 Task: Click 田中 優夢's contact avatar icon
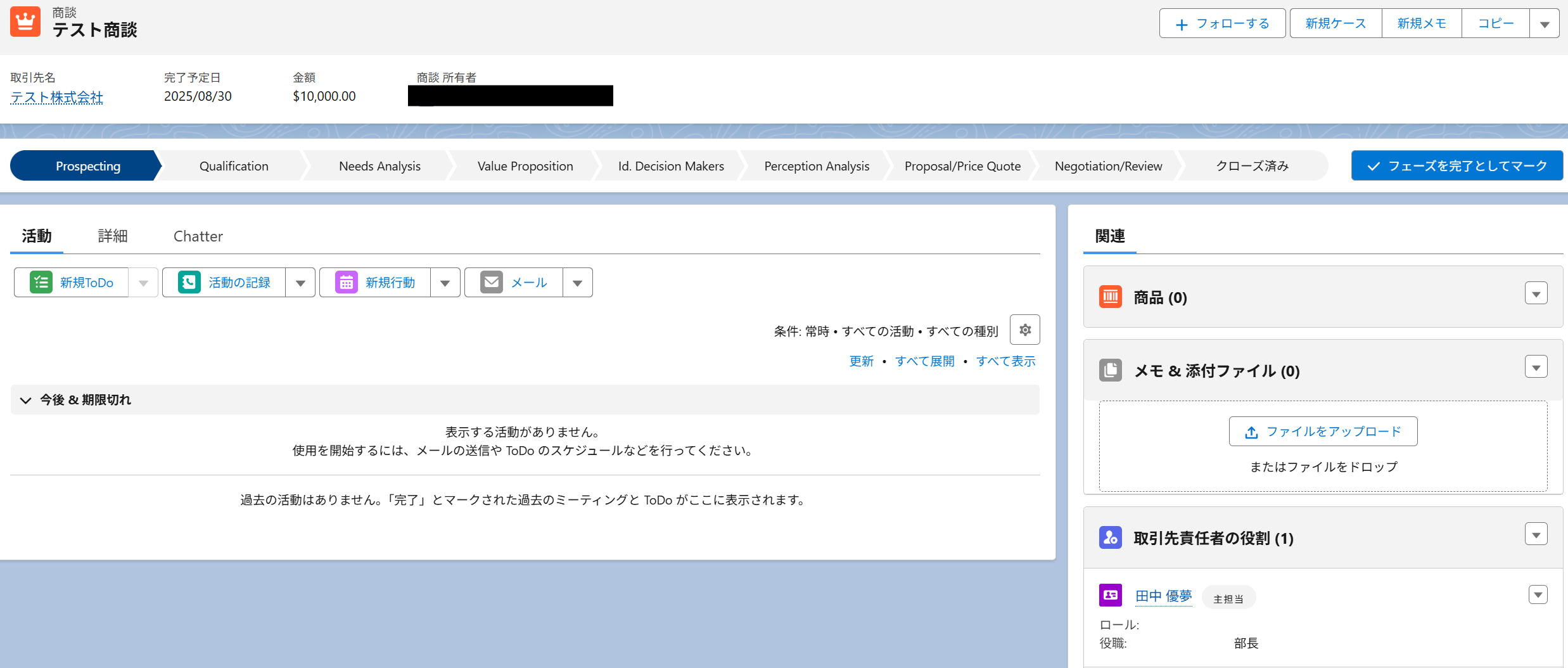[x=1110, y=594]
